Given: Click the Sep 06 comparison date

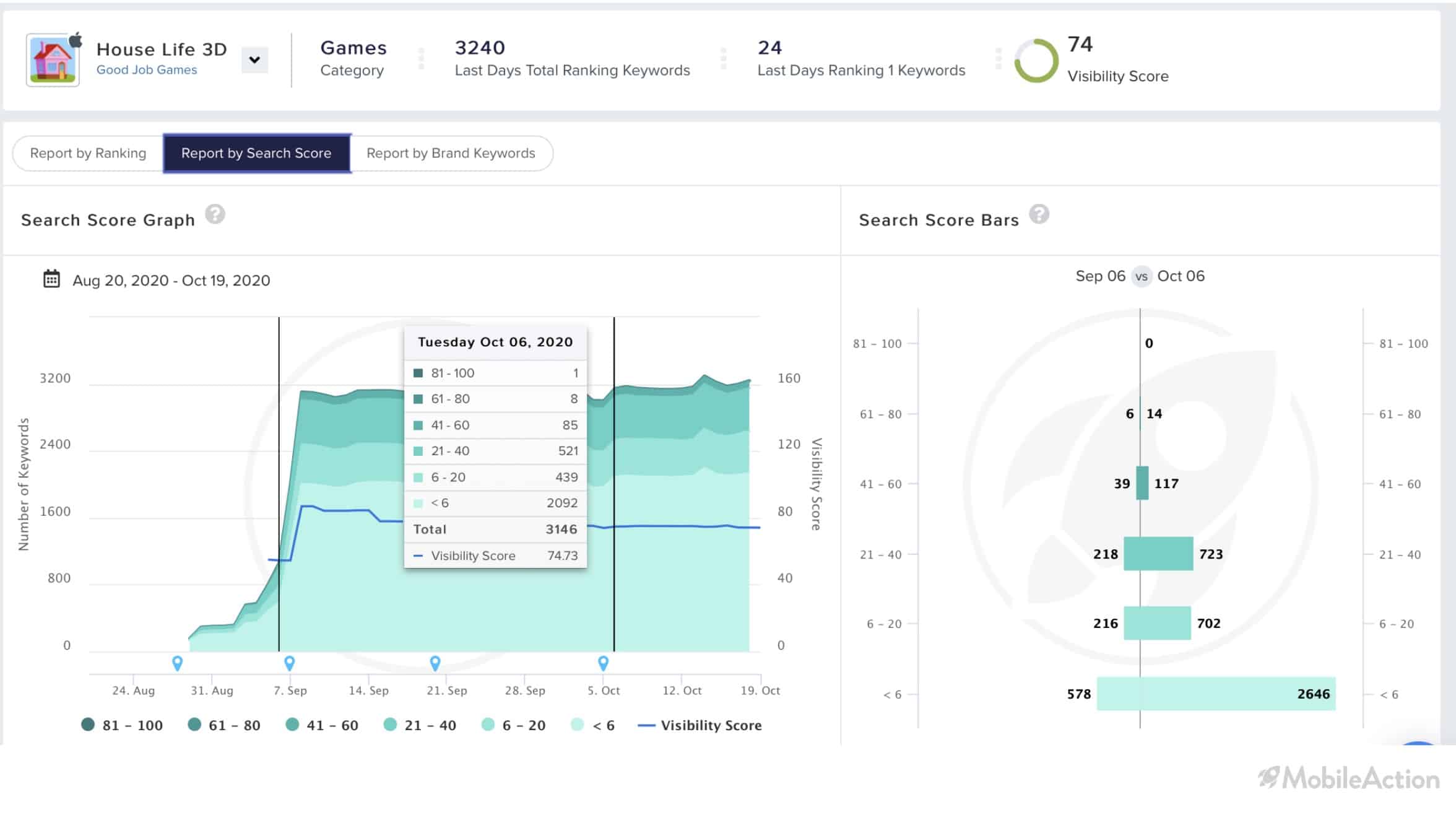Looking at the screenshot, I should (x=1100, y=276).
